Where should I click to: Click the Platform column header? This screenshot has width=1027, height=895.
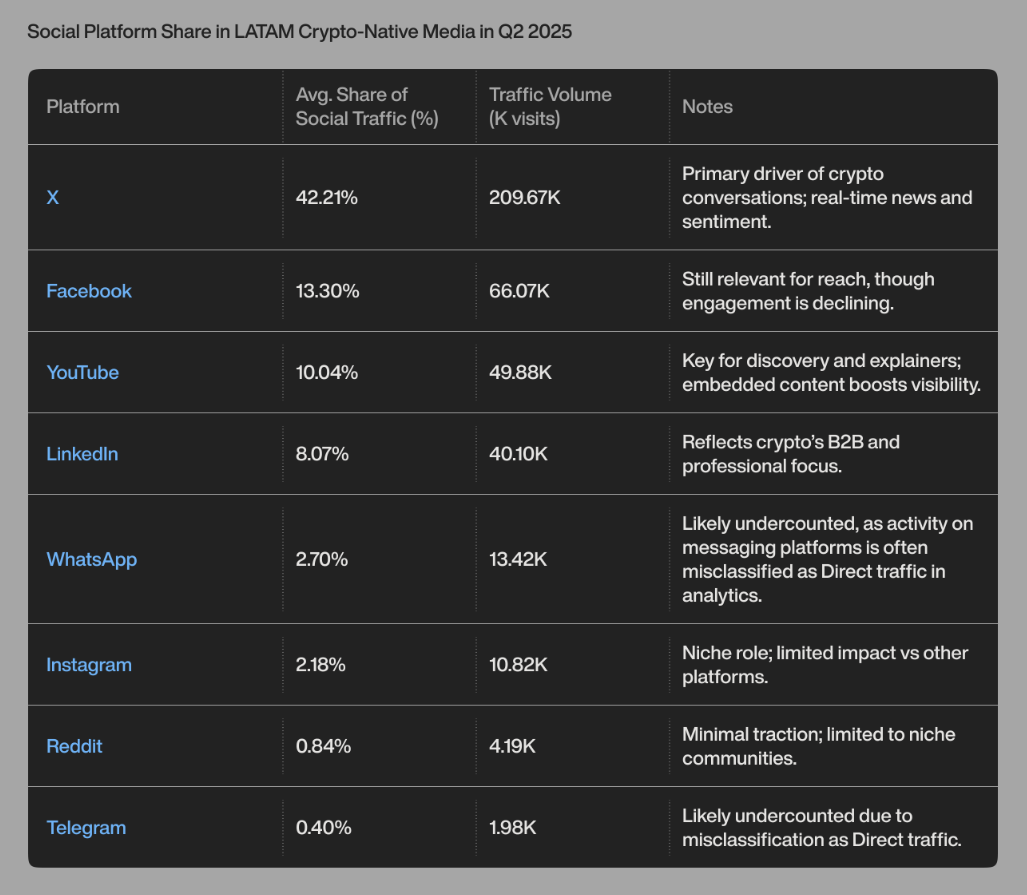[83, 107]
